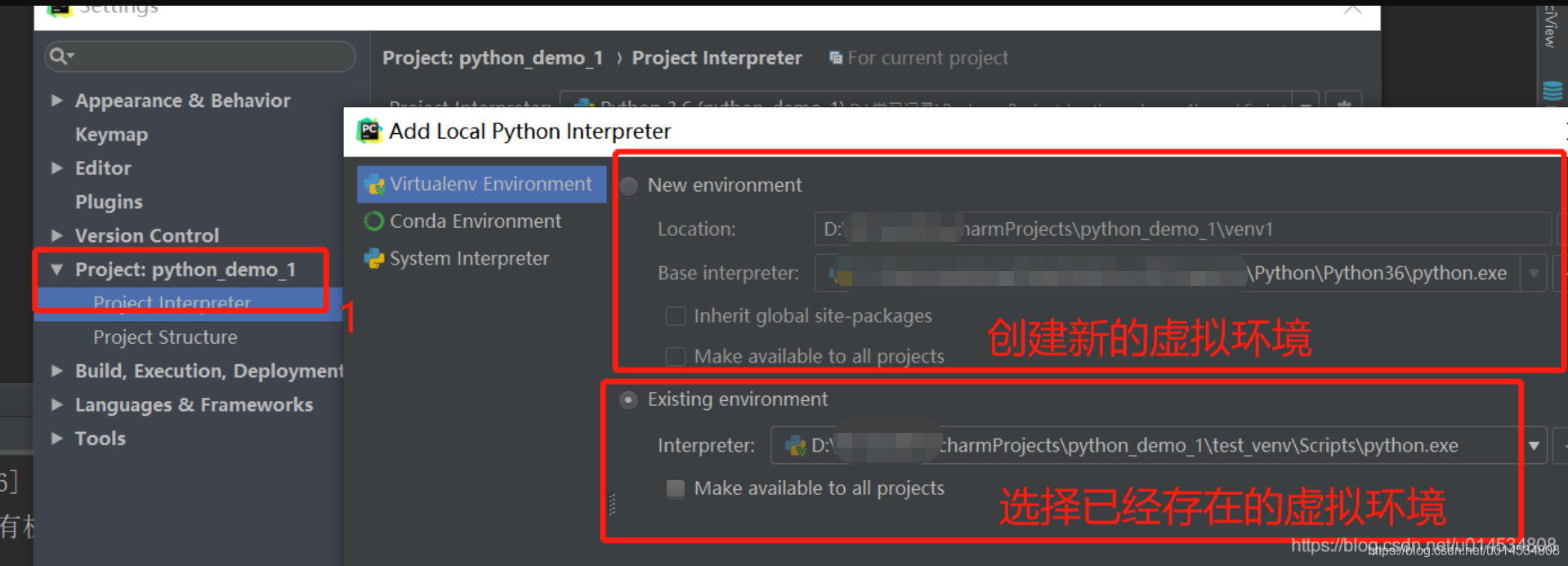
Task: Select the New environment radio button
Action: click(629, 186)
